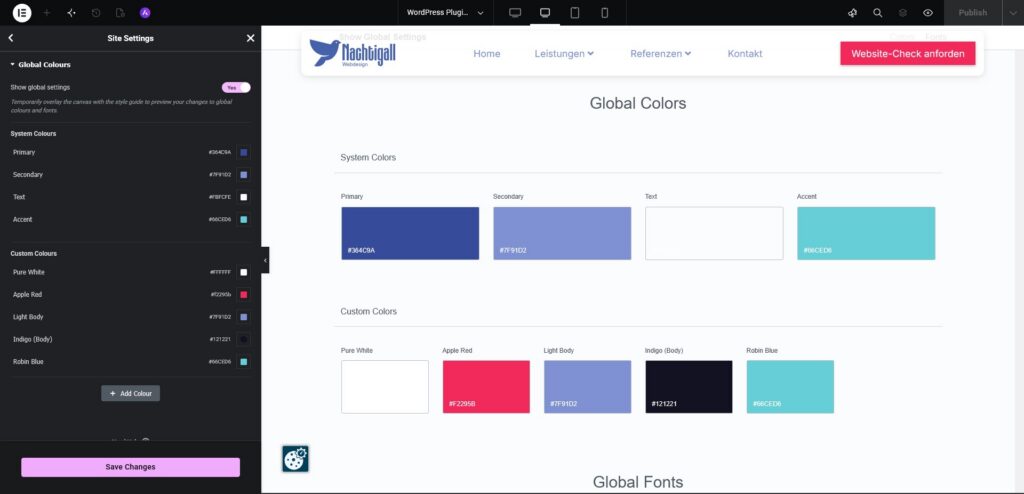This screenshot has width=1024, height=494.
Task: Switch to tablet responsive view
Action: [575, 12]
